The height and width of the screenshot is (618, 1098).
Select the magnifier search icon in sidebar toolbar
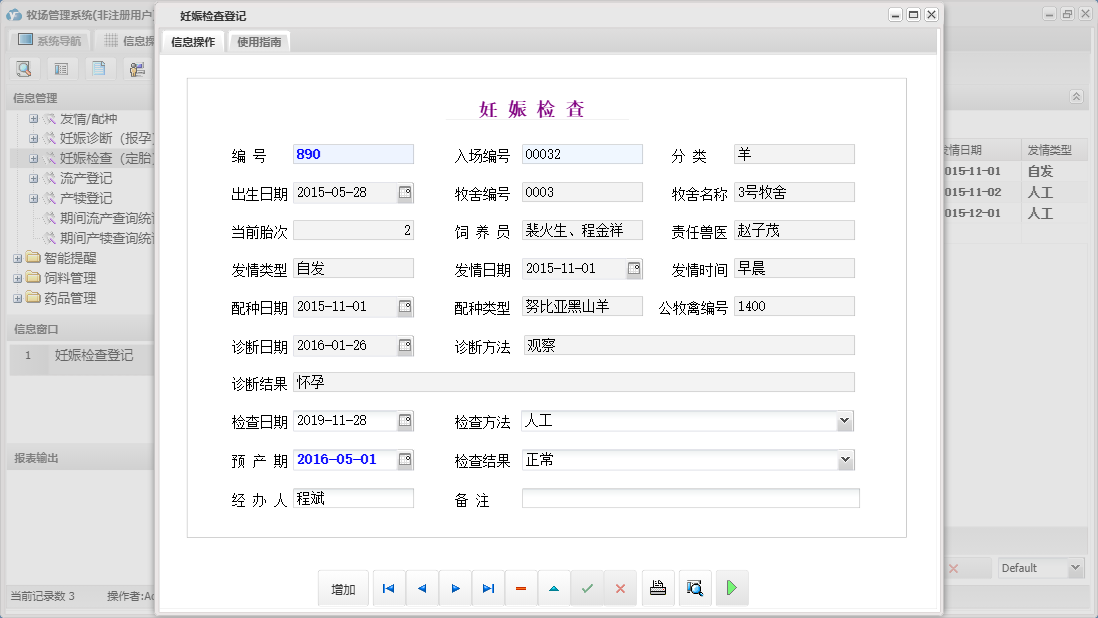(23, 68)
